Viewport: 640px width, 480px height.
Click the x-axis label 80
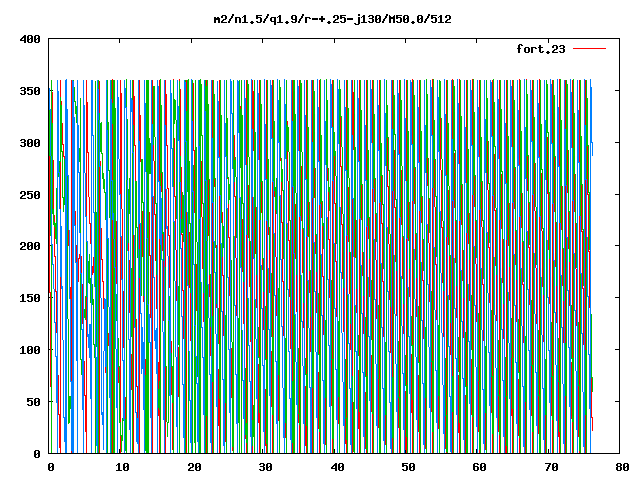[x=622, y=467]
